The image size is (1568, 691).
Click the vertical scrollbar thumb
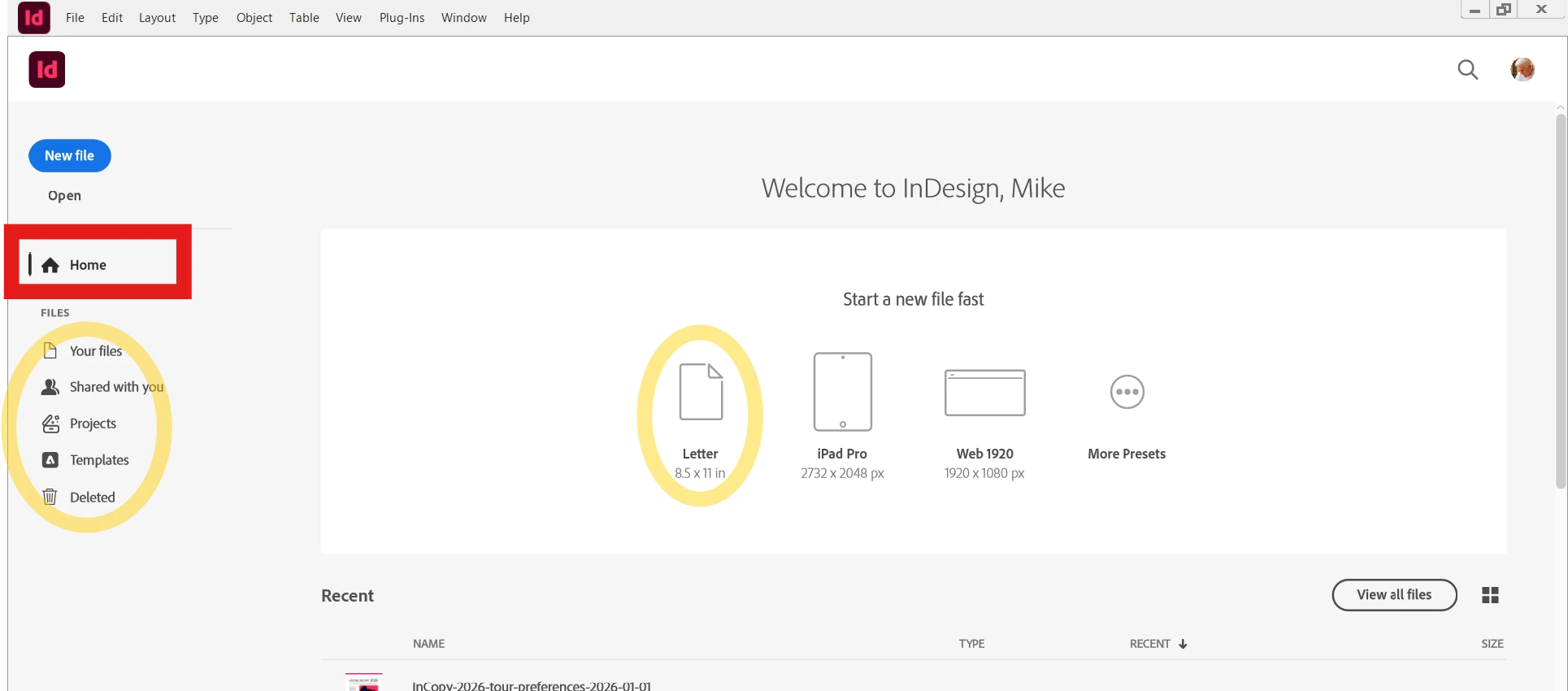[1561, 301]
